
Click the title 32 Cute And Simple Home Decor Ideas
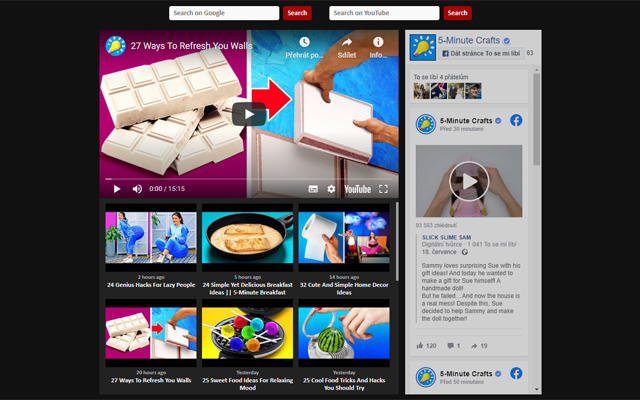[344, 289]
